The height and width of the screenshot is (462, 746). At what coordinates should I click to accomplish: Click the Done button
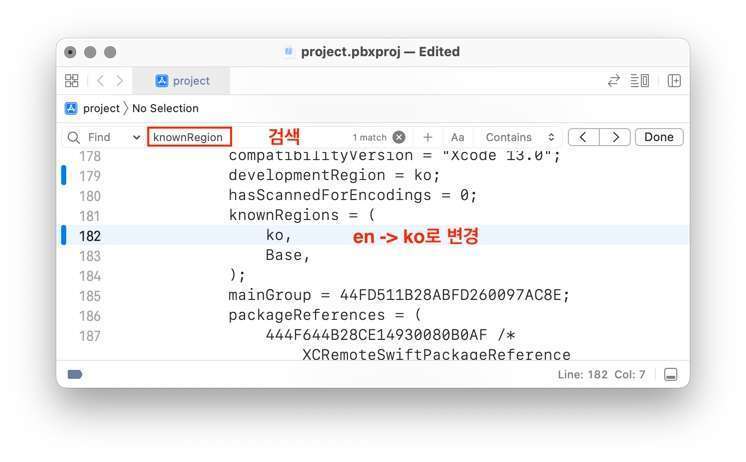(659, 137)
